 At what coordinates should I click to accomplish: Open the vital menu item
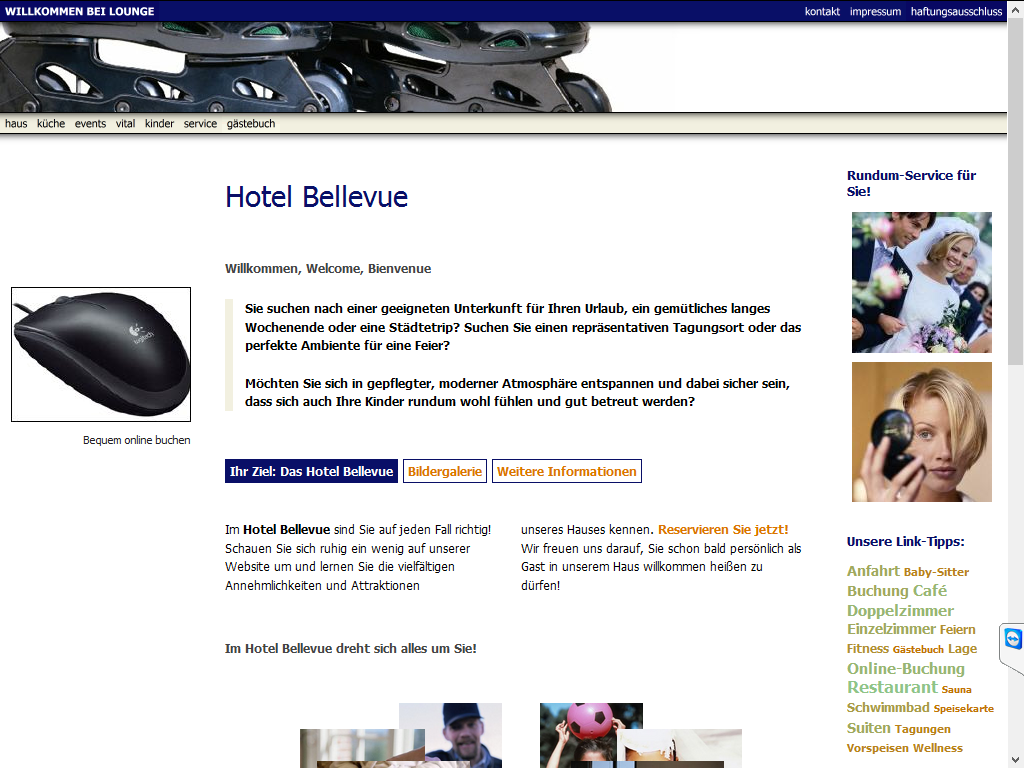pos(125,123)
